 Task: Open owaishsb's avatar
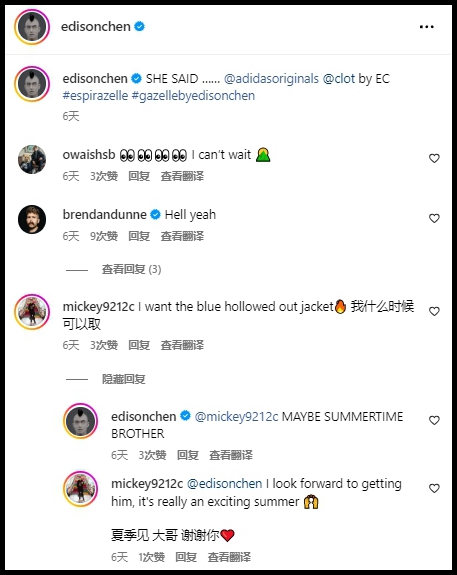[32, 159]
